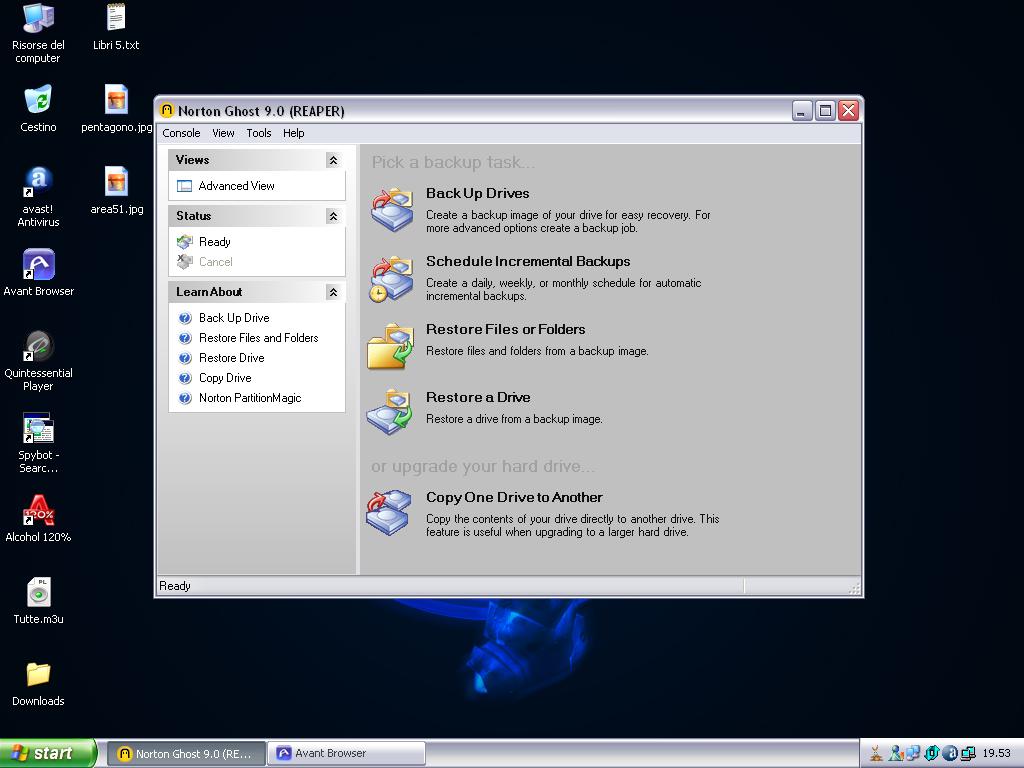Click the Schedule Incremental Backups clock icon
This screenshot has width=1024, height=768.
pyautogui.click(x=379, y=294)
